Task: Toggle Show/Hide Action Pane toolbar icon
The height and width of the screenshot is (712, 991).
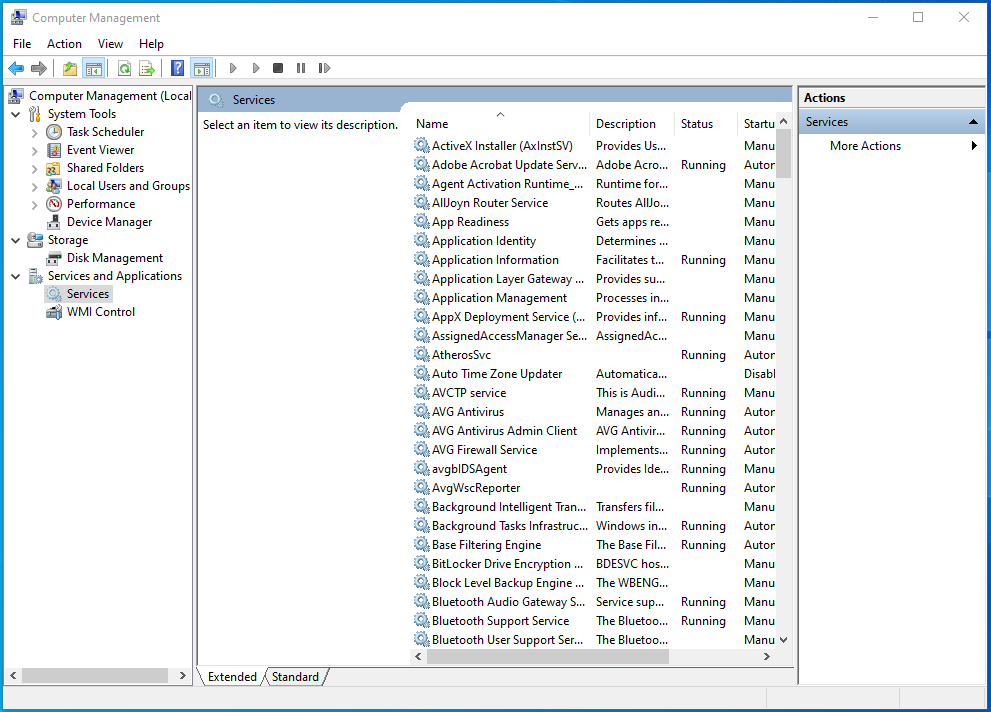Action: coord(202,68)
